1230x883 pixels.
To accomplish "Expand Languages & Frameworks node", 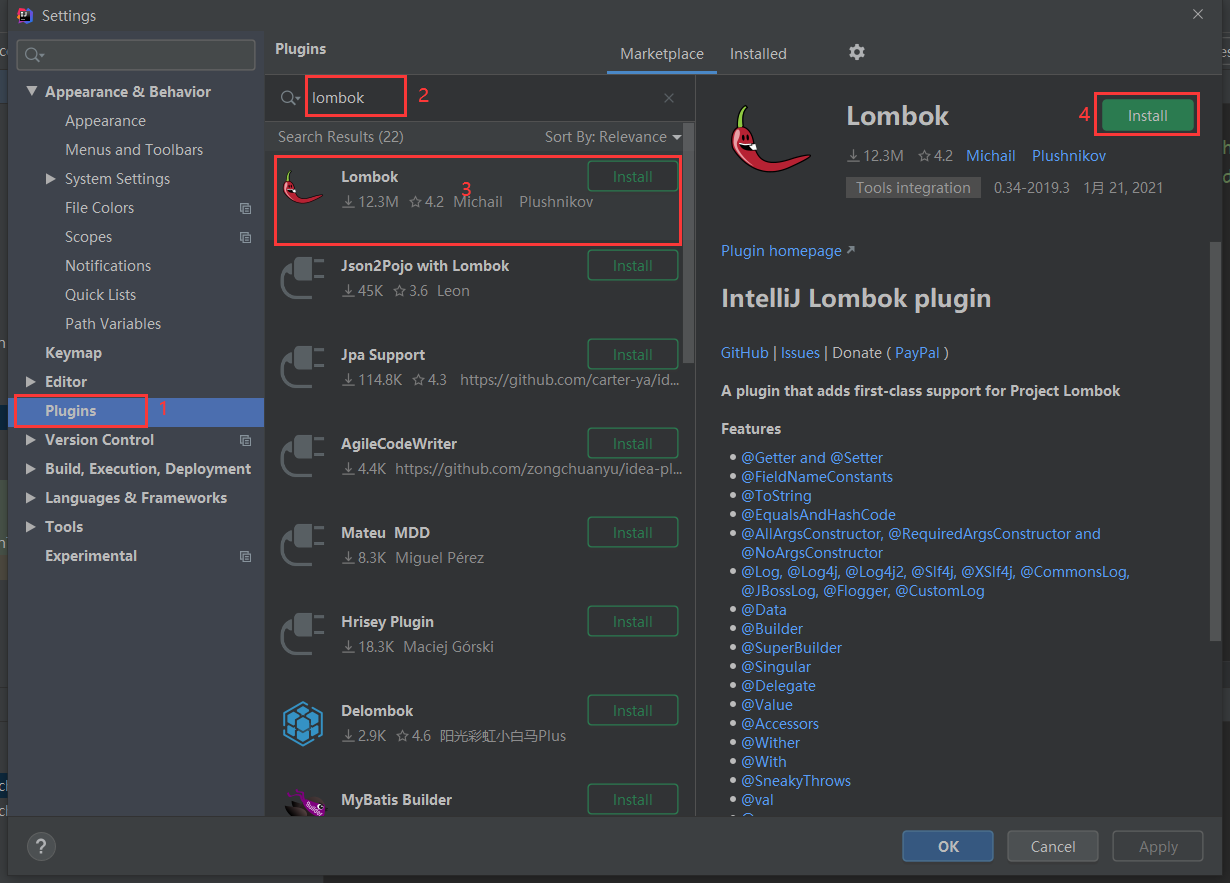I will [31, 498].
